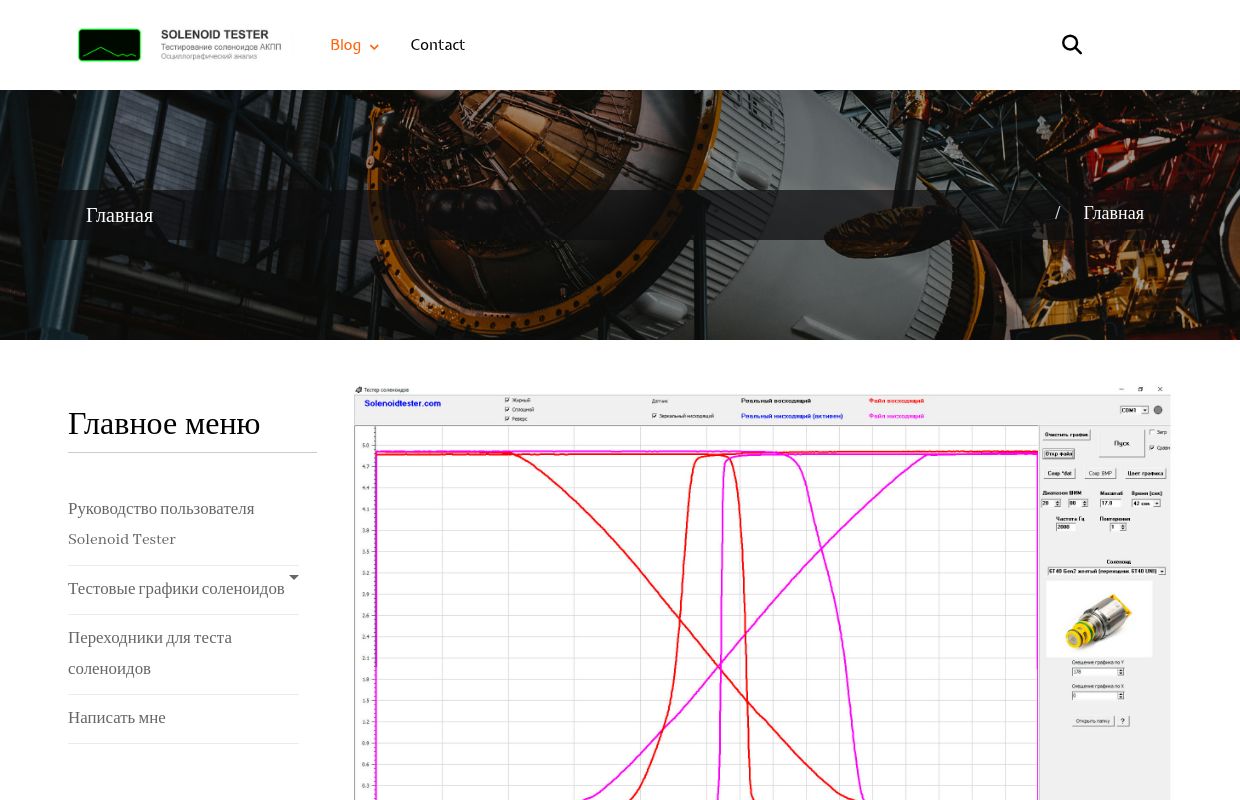
Task: Toggle the Реверс checkbox
Action: pos(507,418)
